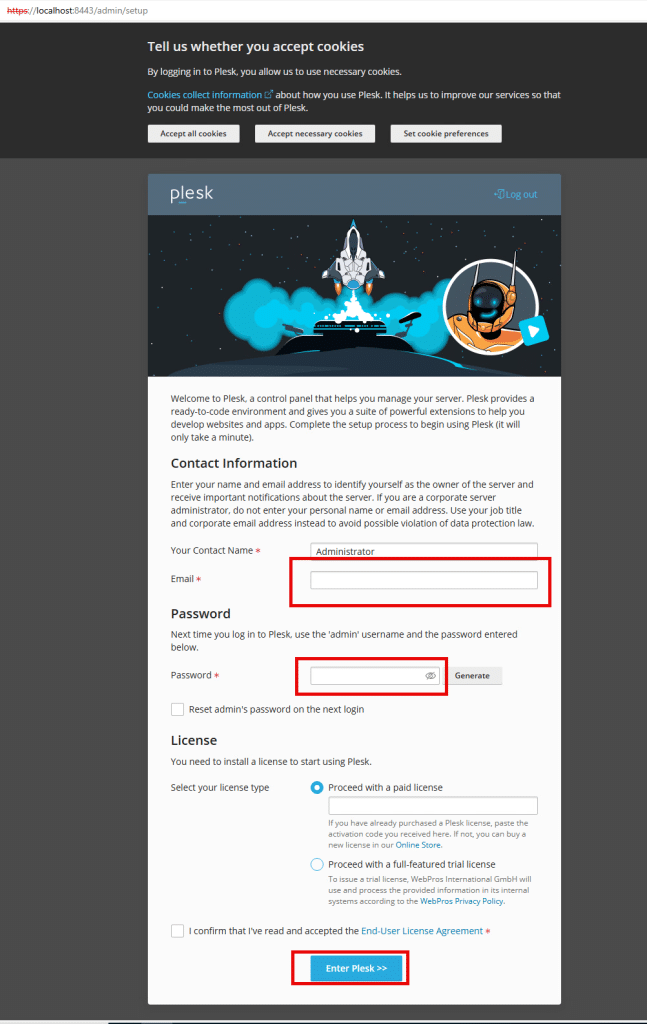Generate a password with Generate button
Image resolution: width=647 pixels, height=1024 pixels.
[x=472, y=676]
